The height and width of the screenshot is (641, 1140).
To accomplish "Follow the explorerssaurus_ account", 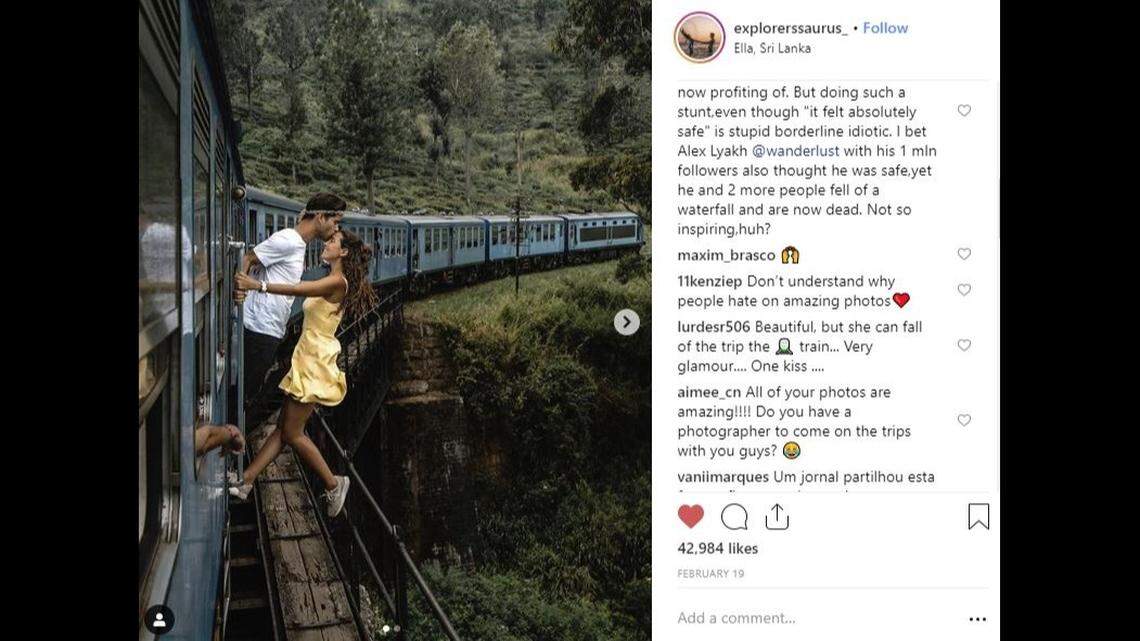I will [885, 28].
